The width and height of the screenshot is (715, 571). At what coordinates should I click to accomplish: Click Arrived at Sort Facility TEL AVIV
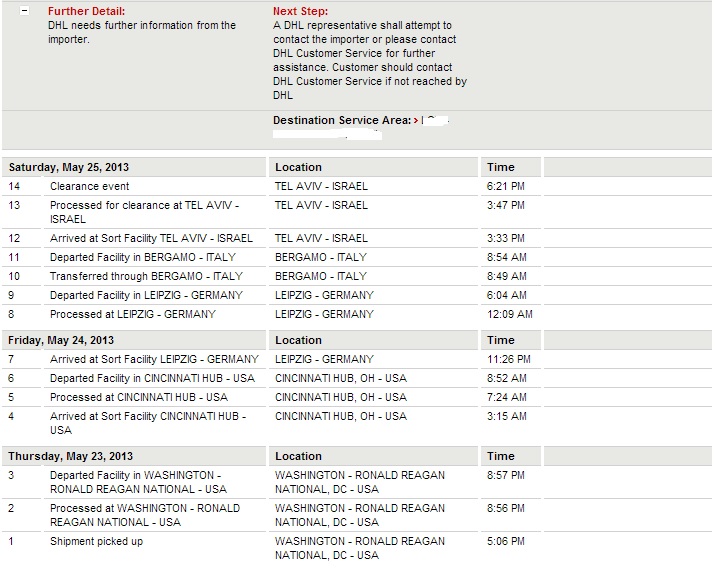(151, 238)
